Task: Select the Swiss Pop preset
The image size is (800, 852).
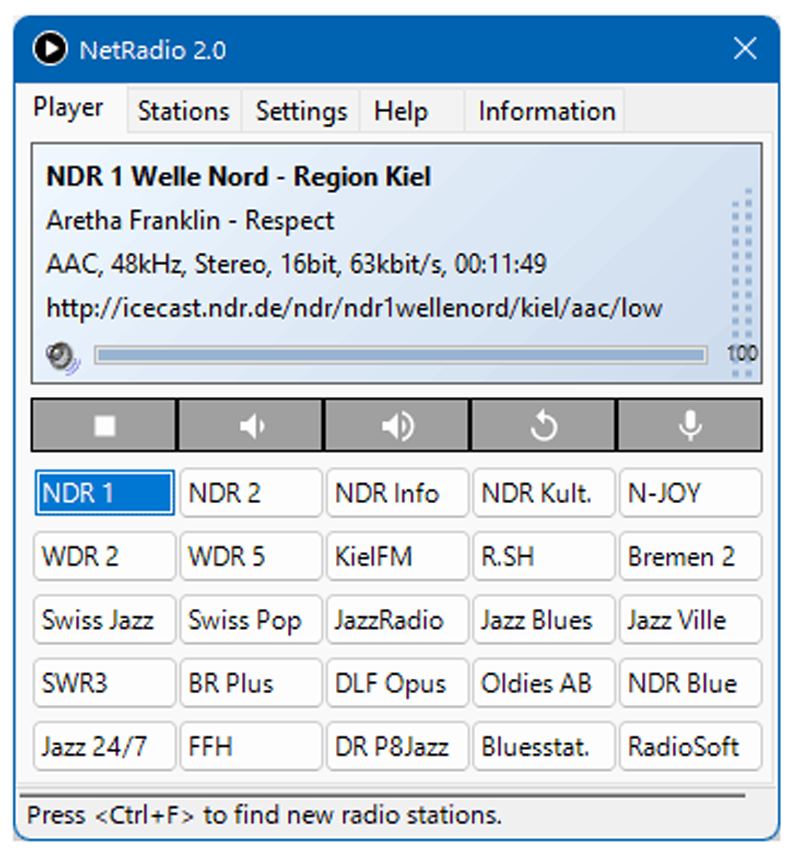Action: pos(251,620)
